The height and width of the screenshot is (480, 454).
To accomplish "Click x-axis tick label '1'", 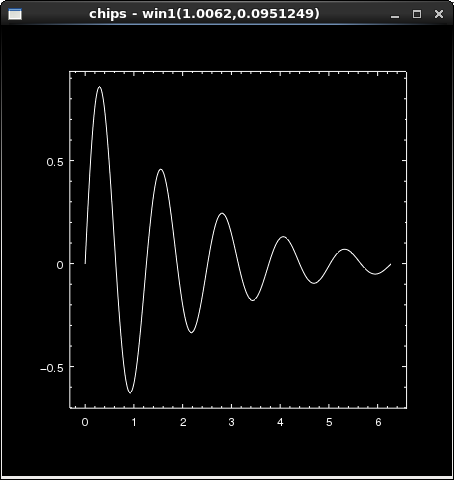I will point(134,422).
